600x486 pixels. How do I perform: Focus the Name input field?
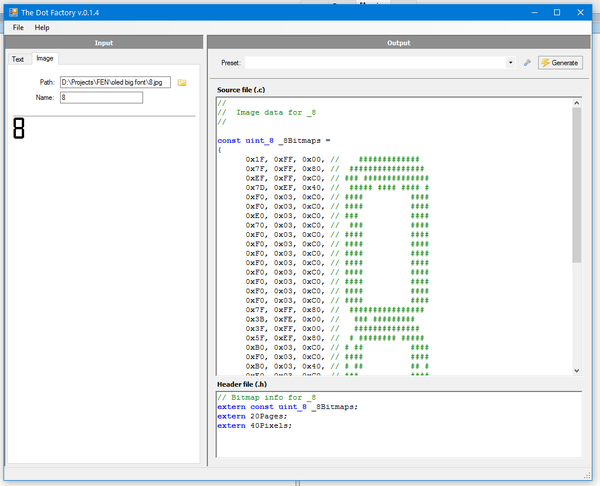[101, 97]
